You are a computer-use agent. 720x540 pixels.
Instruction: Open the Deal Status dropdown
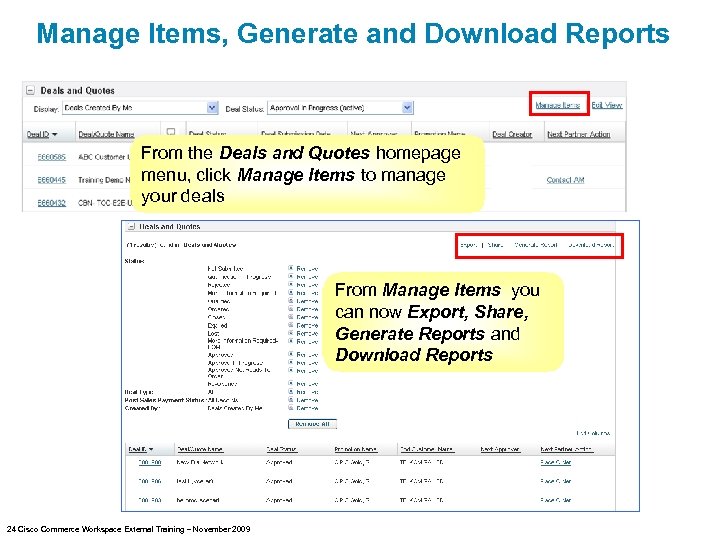[x=340, y=108]
